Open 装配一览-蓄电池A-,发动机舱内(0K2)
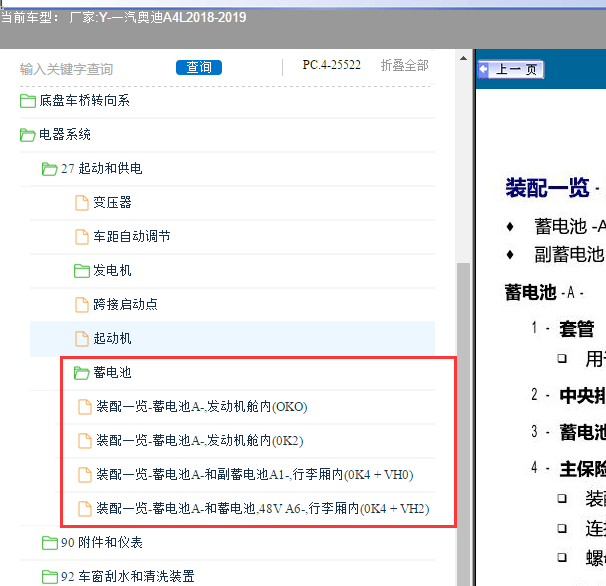This screenshot has height=586, width=606. click(x=200, y=441)
